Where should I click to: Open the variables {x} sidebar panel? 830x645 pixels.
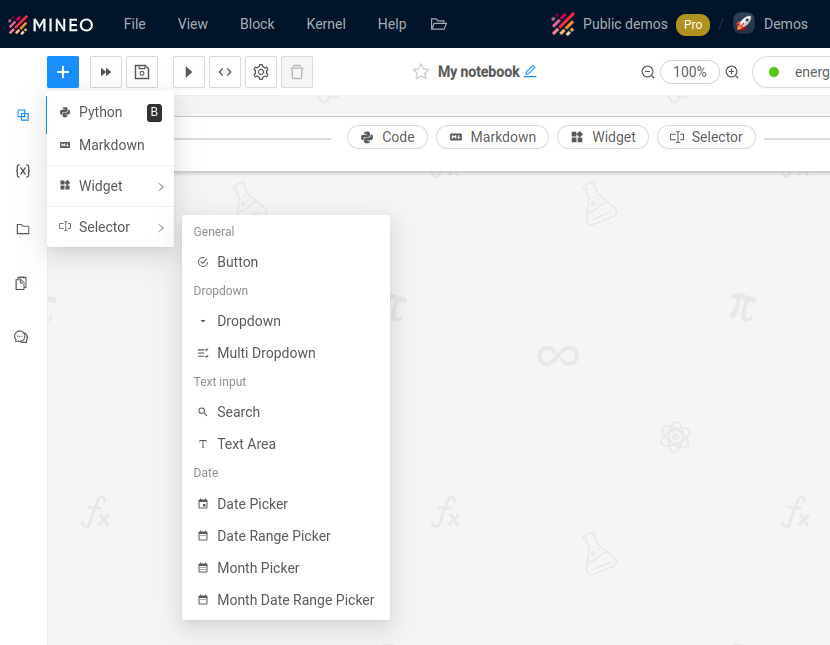[23, 171]
